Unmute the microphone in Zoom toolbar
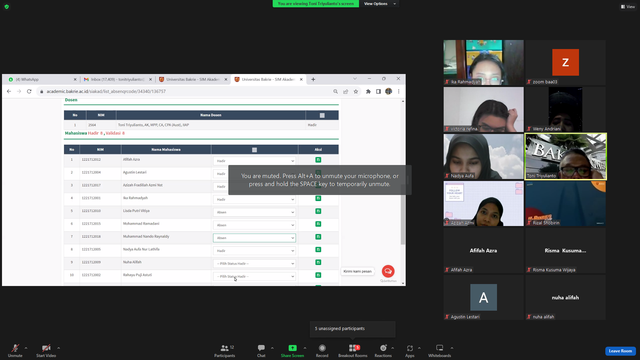This screenshot has width=640, height=360. [15, 350]
